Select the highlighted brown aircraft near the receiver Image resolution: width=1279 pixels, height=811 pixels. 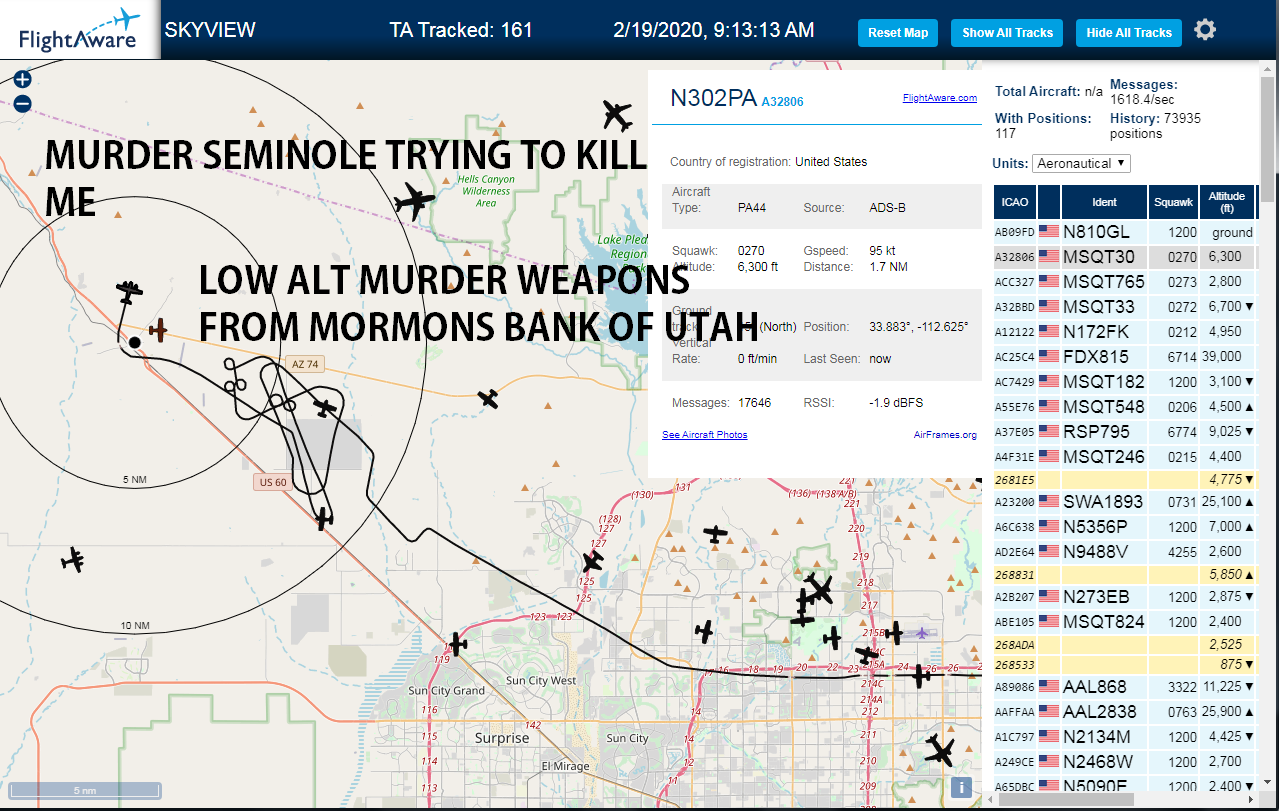(x=158, y=329)
